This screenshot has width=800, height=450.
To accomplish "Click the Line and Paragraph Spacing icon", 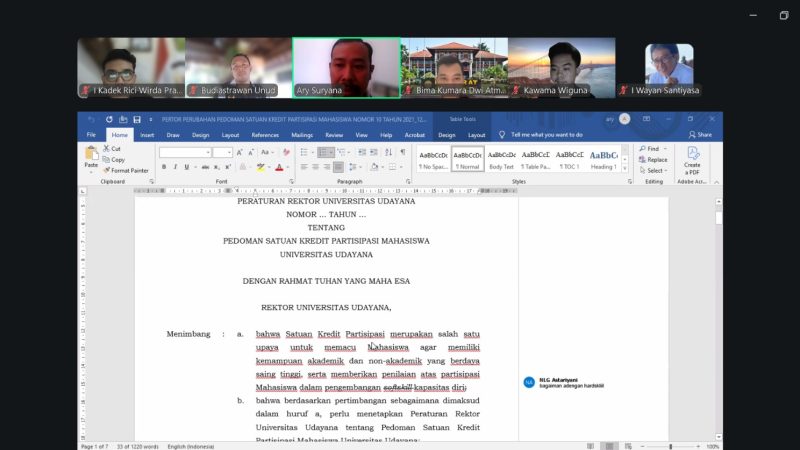I will [352, 167].
